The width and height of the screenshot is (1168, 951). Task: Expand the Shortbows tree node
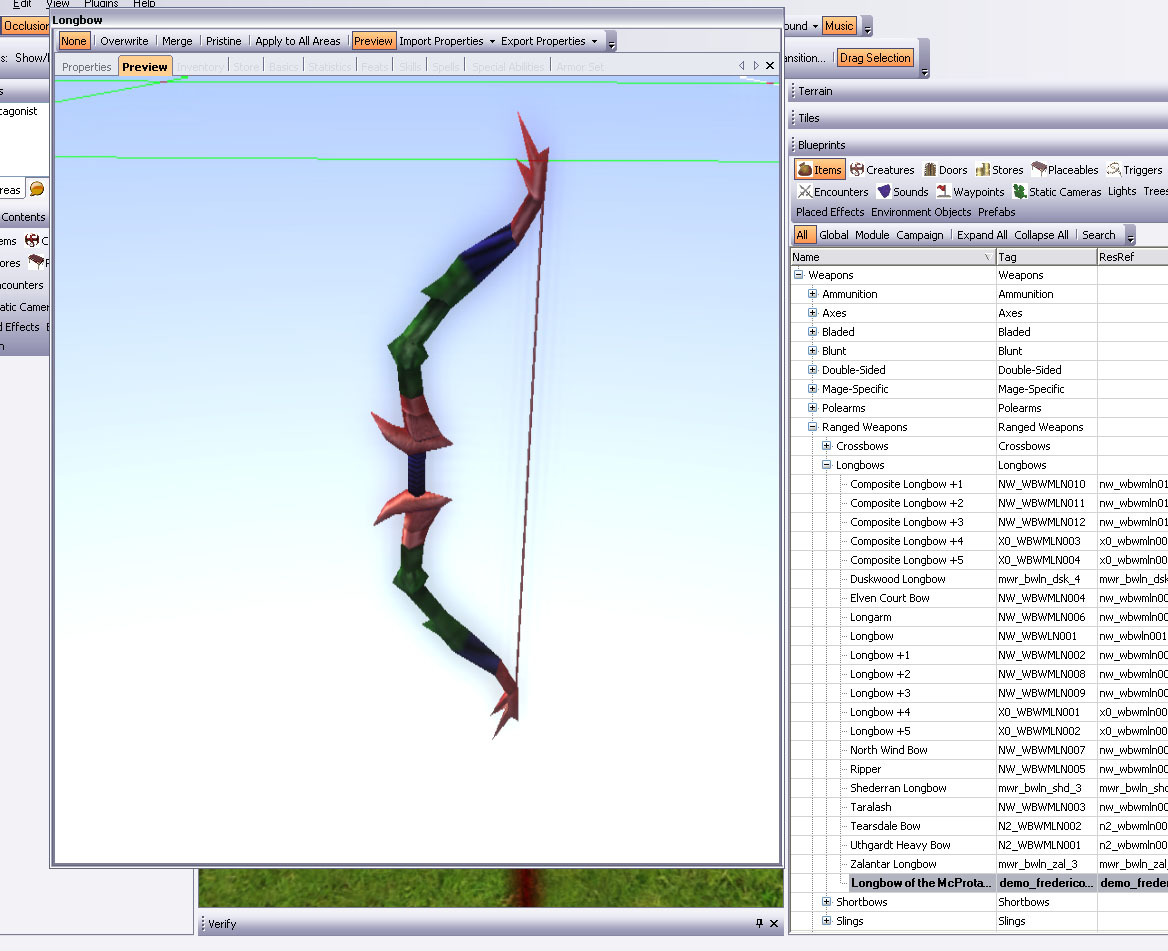pos(826,902)
